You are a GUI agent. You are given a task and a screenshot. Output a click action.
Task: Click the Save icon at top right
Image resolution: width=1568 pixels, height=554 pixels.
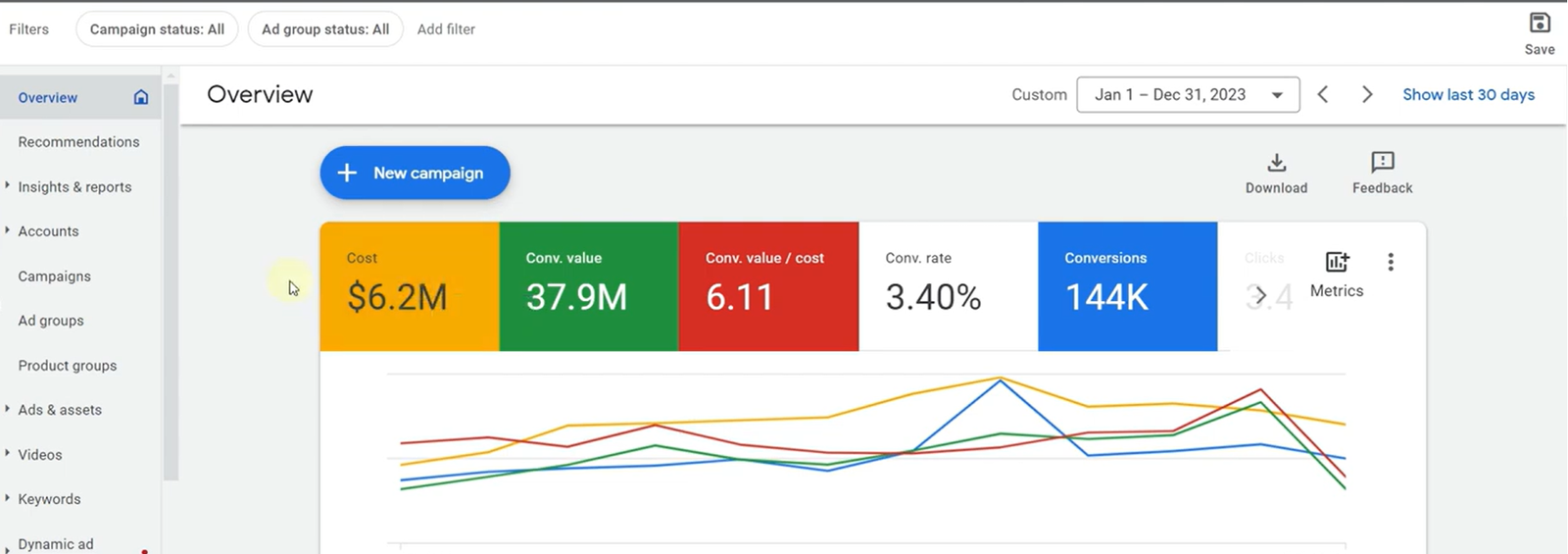click(1539, 24)
